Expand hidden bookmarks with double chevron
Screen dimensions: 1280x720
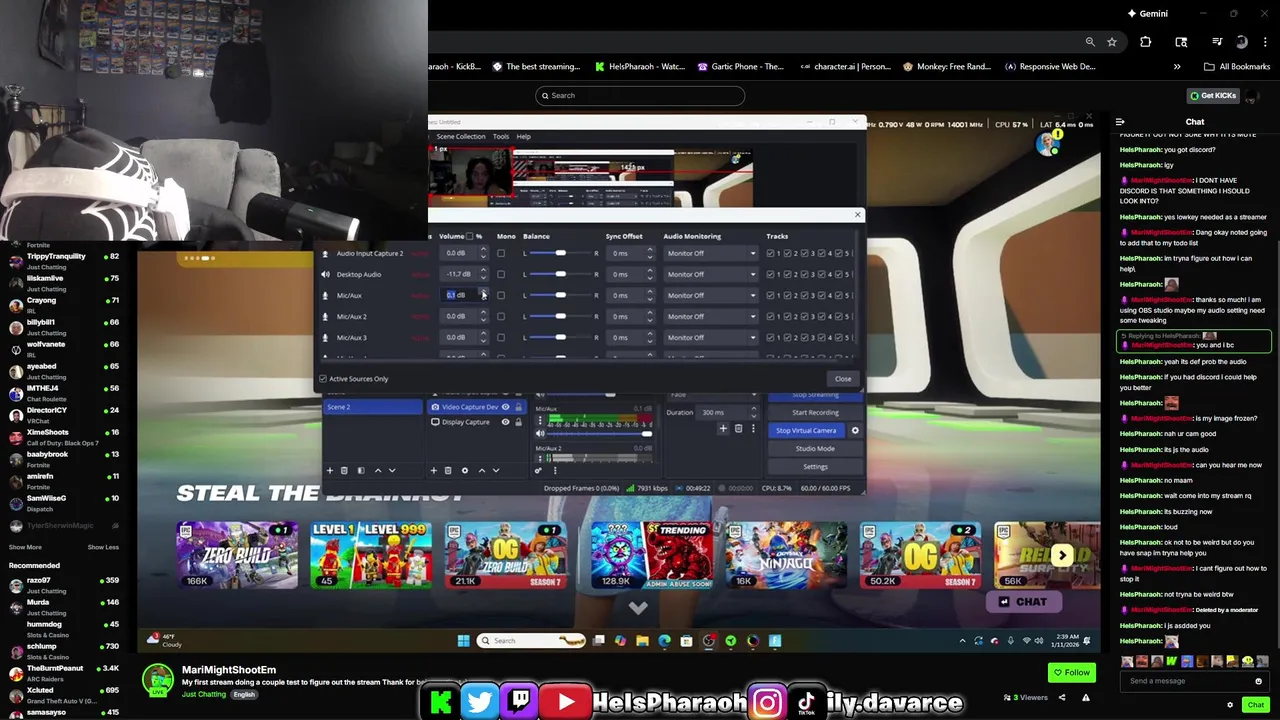pos(1177,67)
